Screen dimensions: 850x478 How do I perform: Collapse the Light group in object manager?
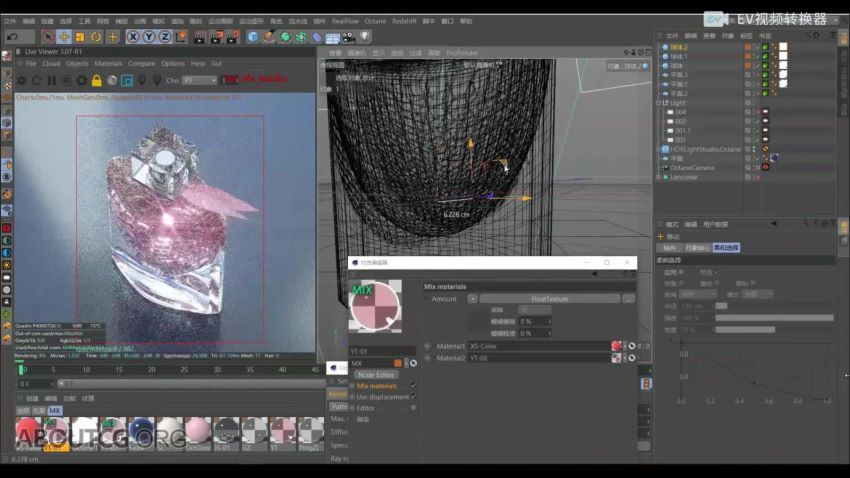coord(659,102)
